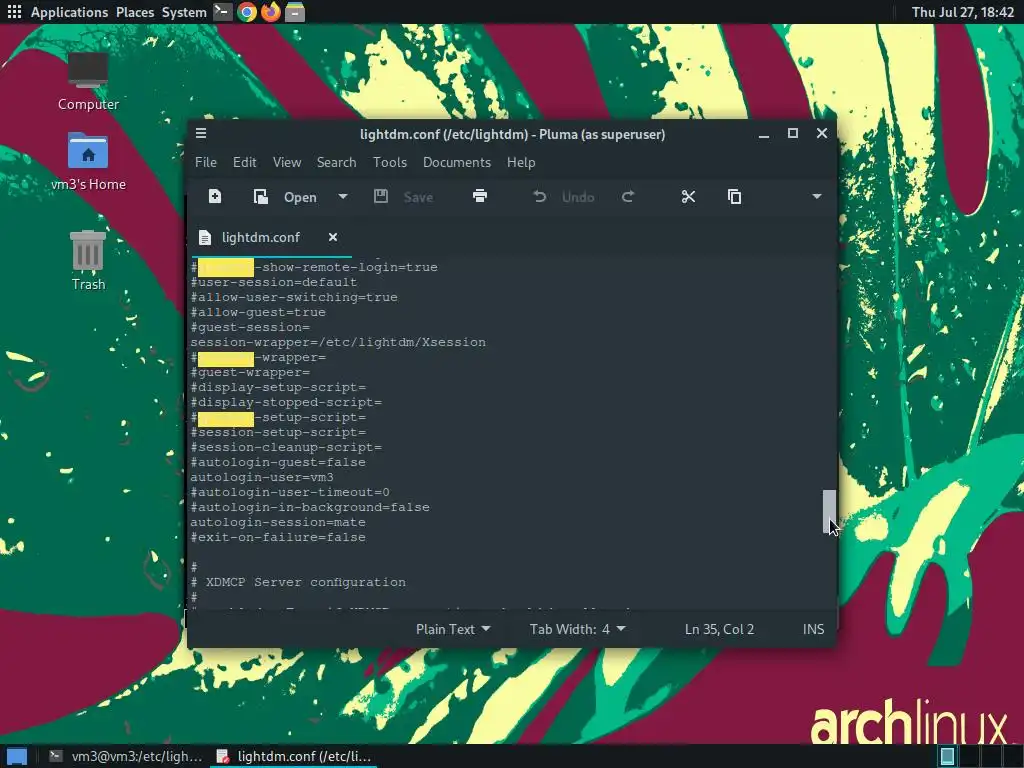Click line #guest-session=
The height and width of the screenshot is (768, 1024).
(250, 327)
